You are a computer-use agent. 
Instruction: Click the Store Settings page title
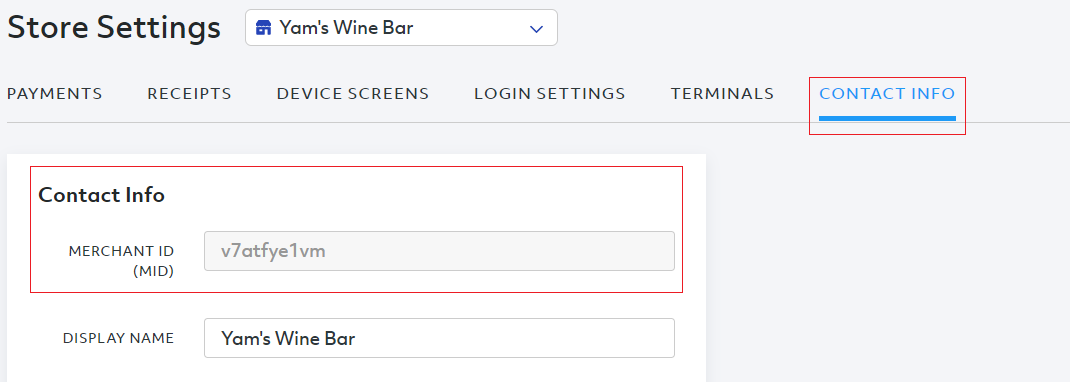click(x=114, y=28)
